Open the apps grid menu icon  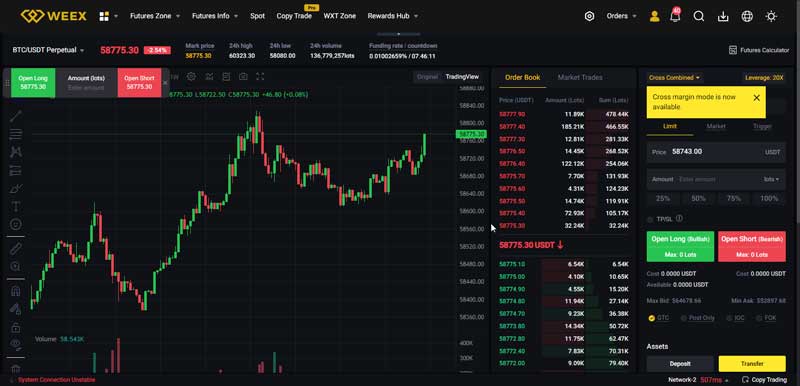click(x=104, y=16)
